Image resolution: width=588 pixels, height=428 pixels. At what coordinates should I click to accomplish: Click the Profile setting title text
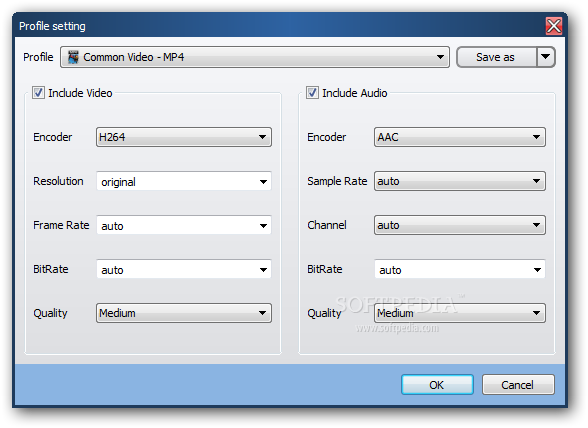click(x=52, y=26)
